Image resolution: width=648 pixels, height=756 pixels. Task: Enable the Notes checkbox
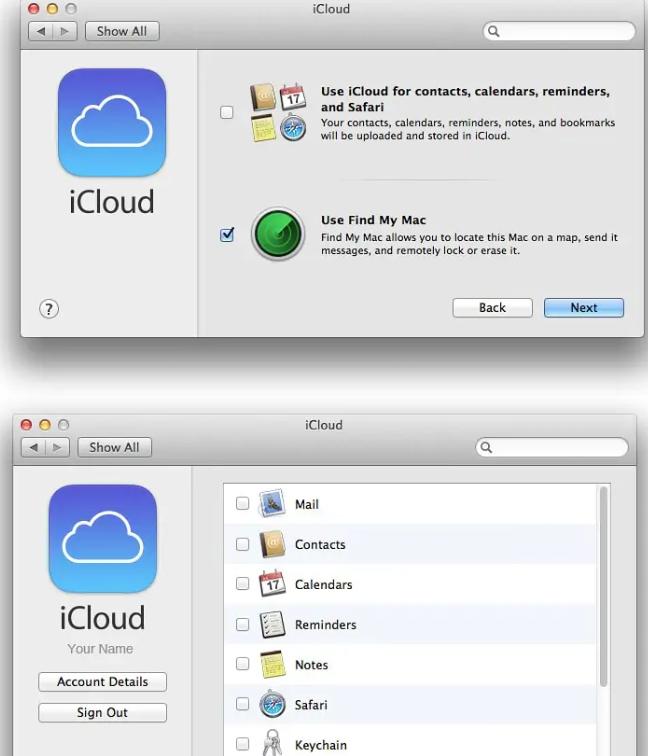coord(243,664)
